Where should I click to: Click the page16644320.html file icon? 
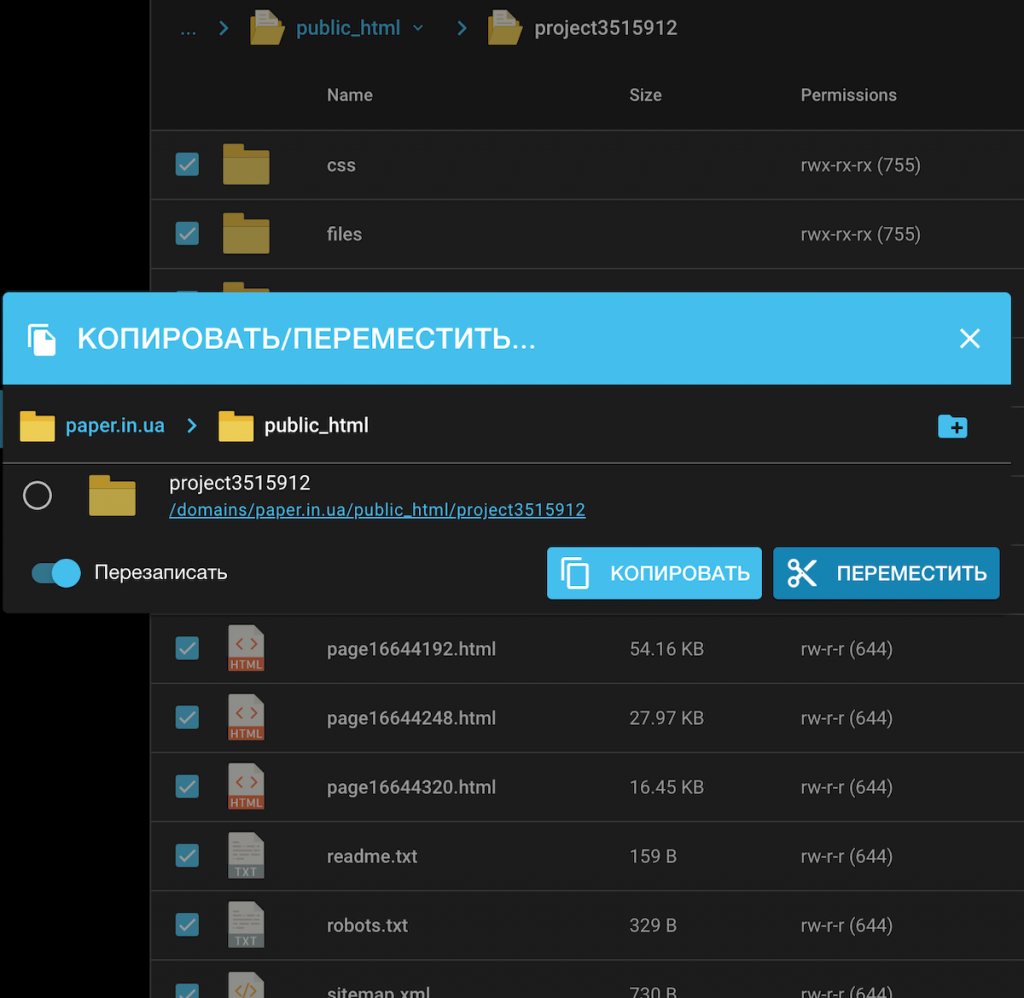pos(246,787)
